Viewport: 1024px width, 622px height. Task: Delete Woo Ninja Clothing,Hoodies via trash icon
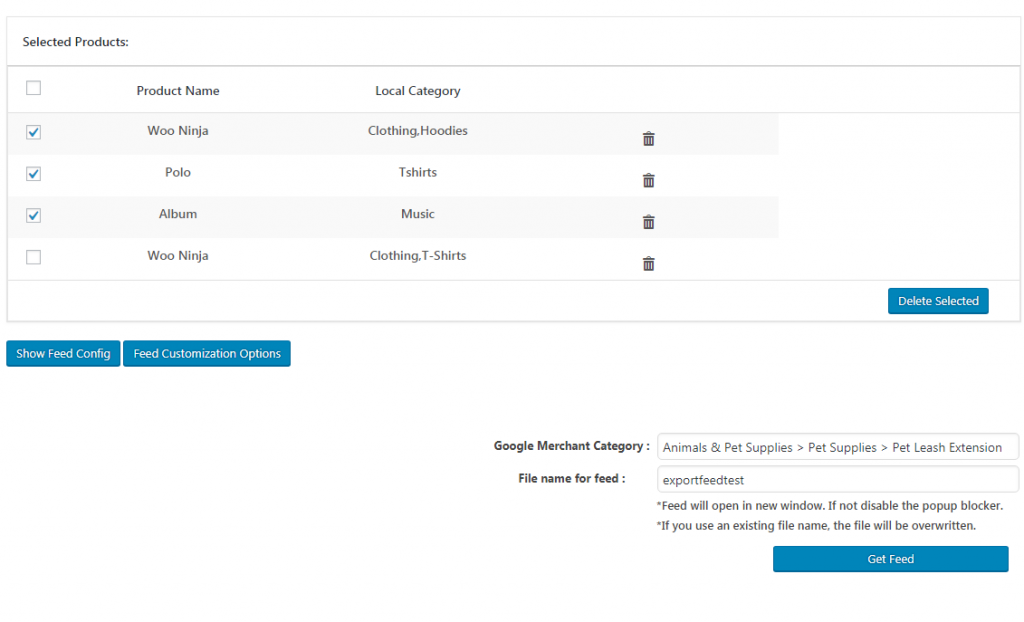(x=648, y=138)
